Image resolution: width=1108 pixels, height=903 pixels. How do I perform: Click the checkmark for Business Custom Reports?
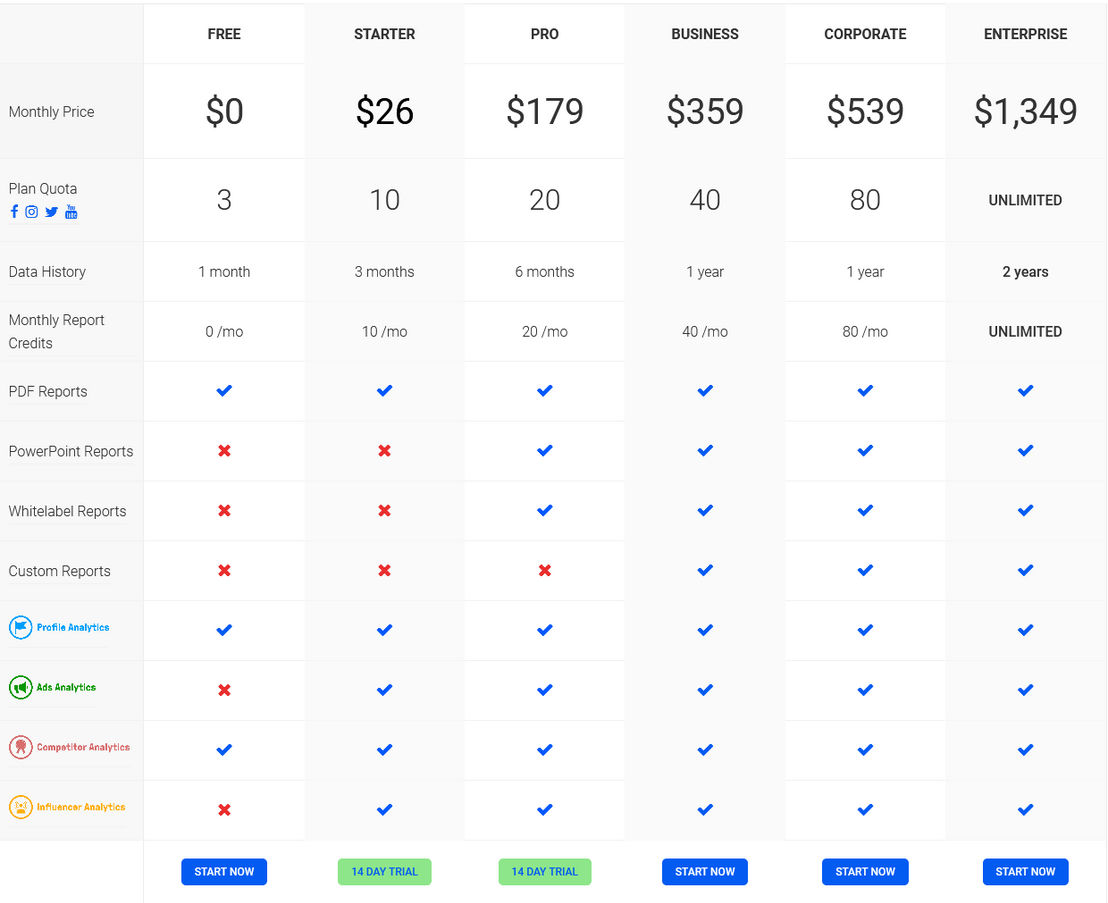[705, 570]
